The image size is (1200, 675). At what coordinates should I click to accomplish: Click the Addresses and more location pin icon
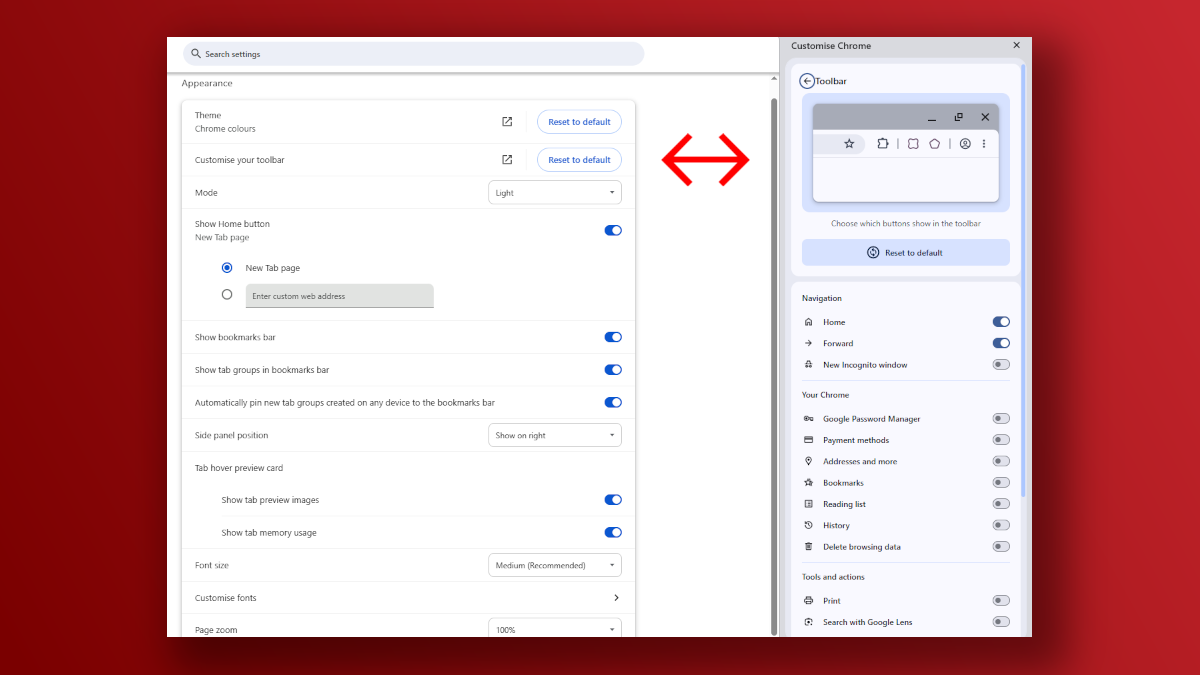click(x=808, y=461)
